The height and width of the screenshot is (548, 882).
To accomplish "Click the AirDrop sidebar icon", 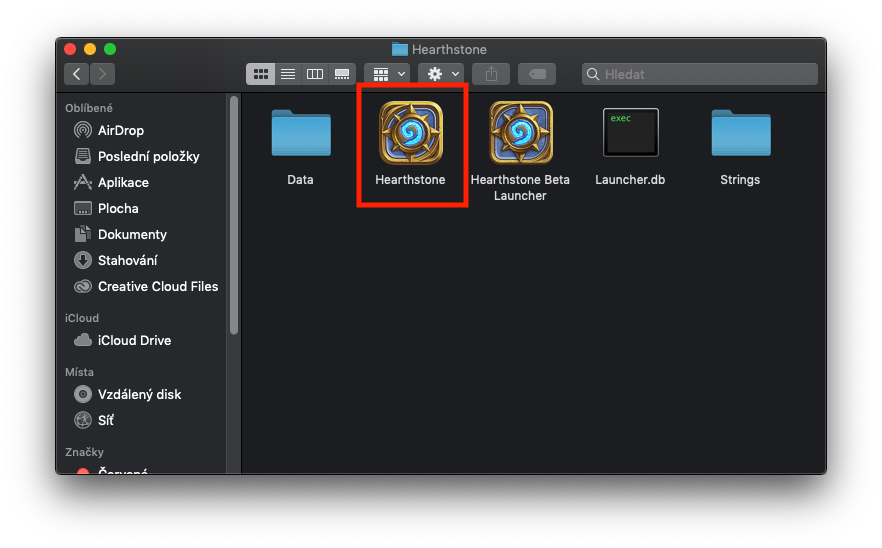I will (x=83, y=130).
